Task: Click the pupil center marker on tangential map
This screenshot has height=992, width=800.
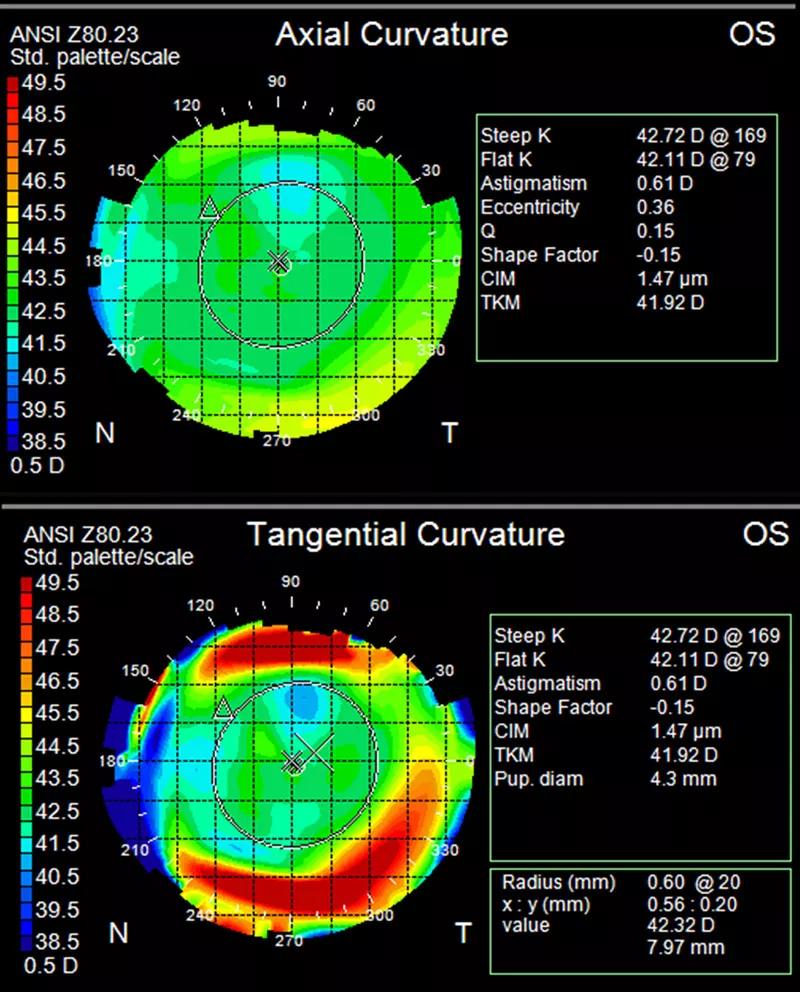Action: tap(293, 762)
